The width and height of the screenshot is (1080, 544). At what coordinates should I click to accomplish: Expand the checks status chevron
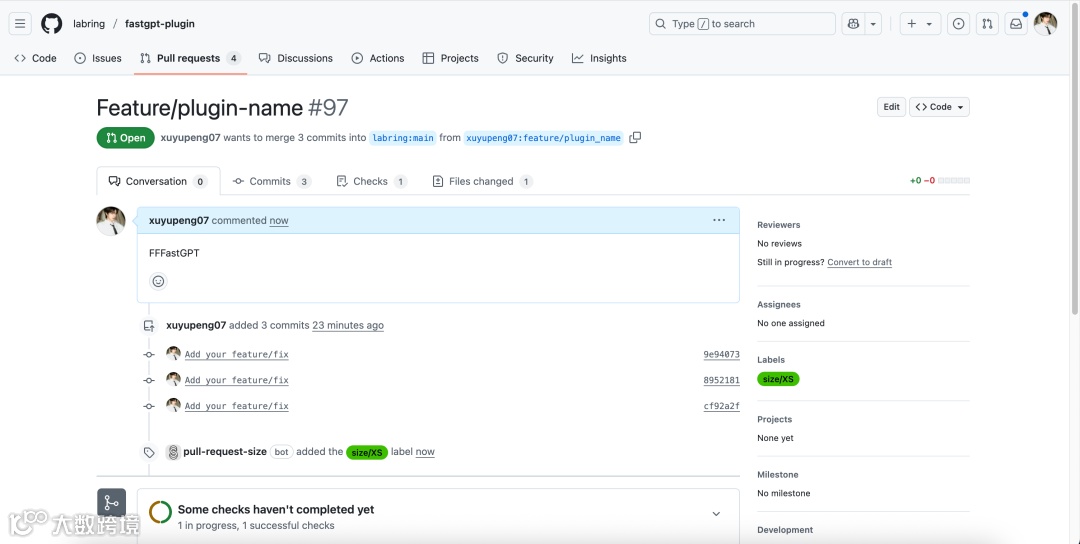tap(716, 514)
